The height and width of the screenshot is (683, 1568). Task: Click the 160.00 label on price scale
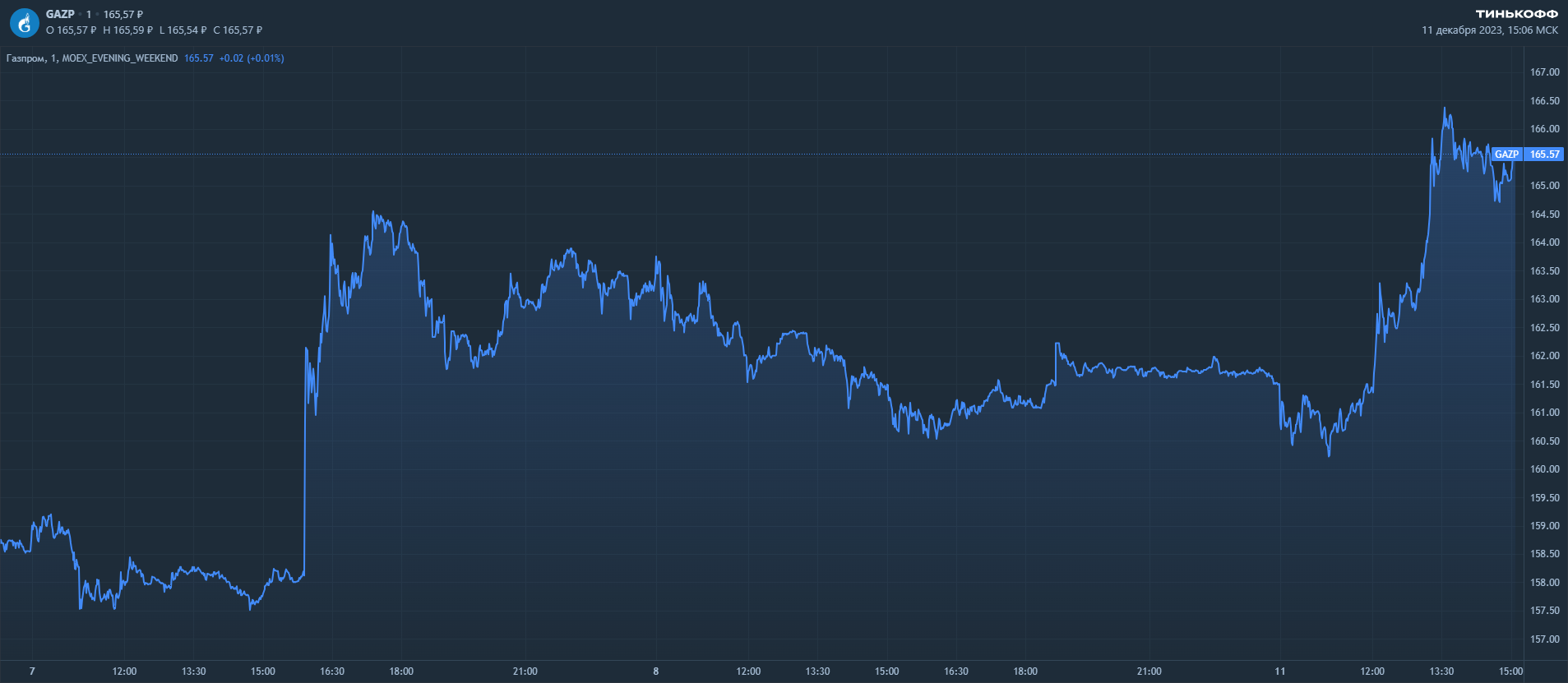click(x=1544, y=469)
